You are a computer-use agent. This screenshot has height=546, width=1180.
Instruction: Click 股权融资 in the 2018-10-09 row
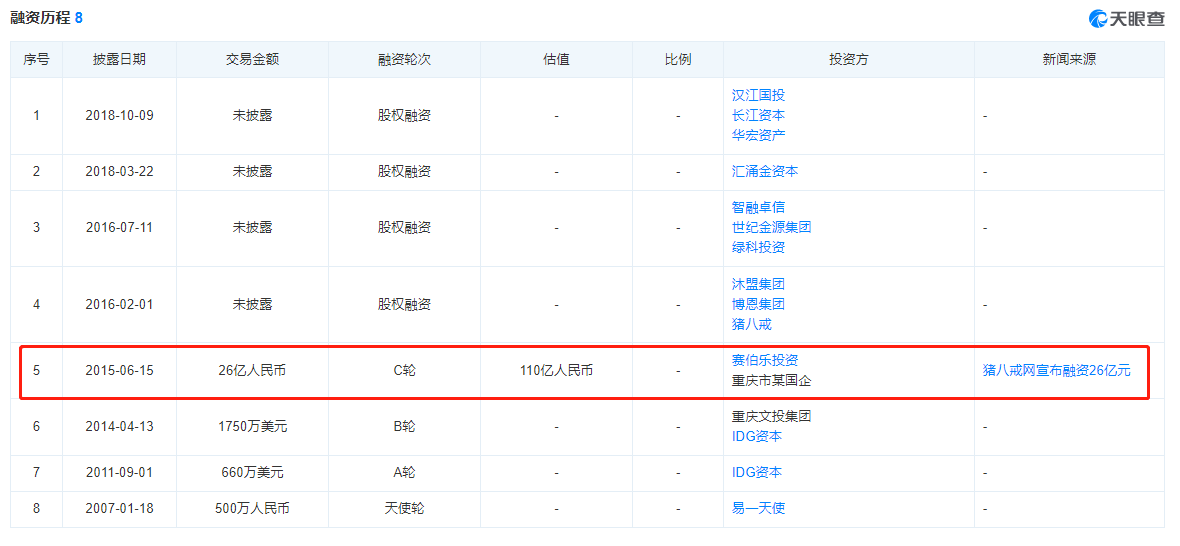point(405,117)
